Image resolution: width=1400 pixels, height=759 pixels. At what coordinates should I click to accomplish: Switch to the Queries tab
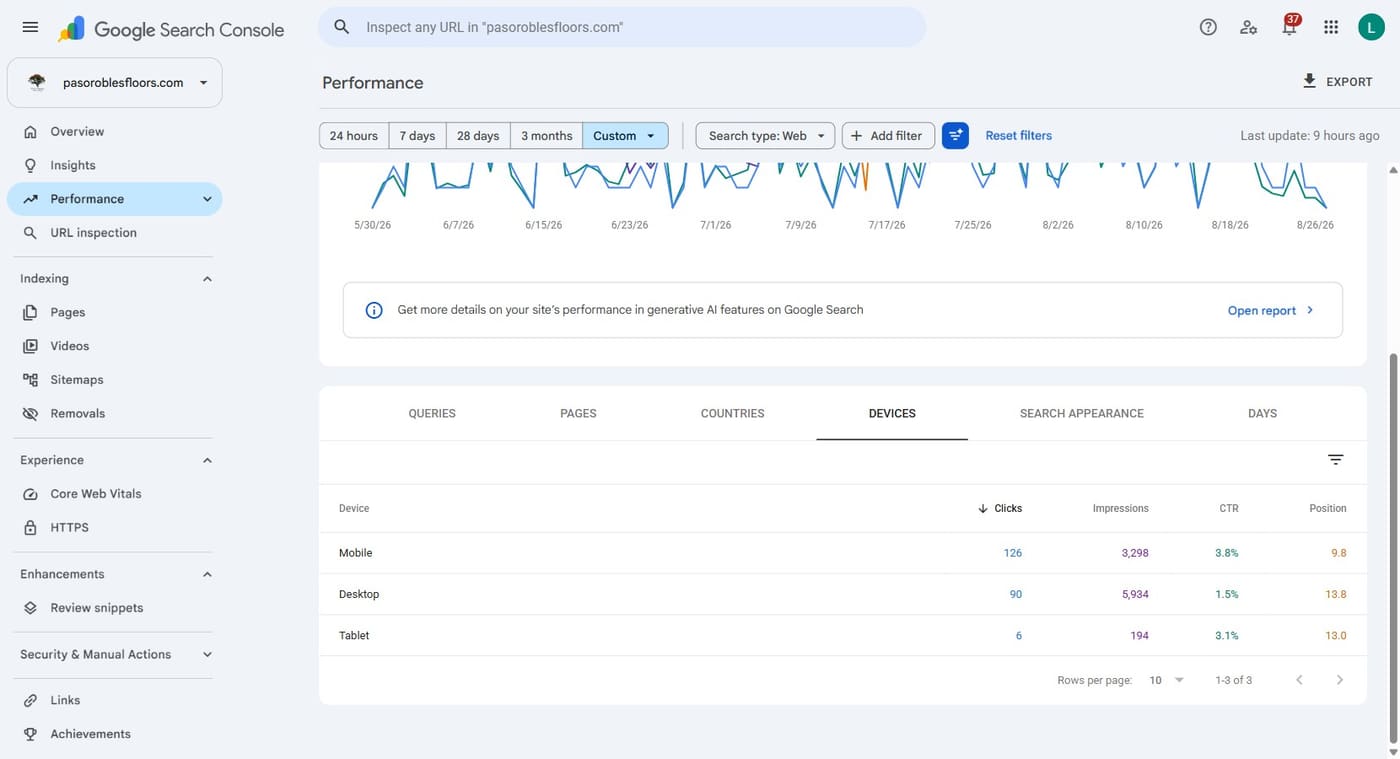coord(432,413)
